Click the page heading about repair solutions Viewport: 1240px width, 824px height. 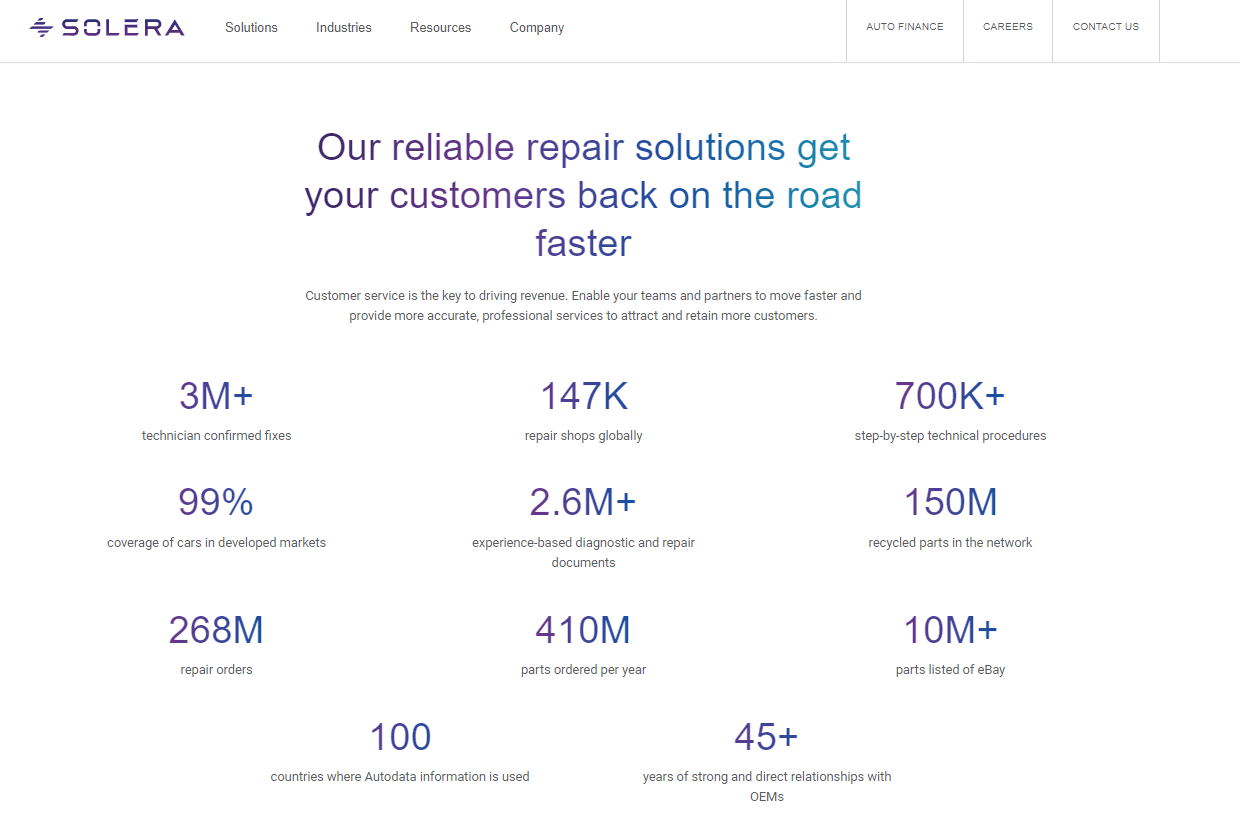[x=583, y=195]
